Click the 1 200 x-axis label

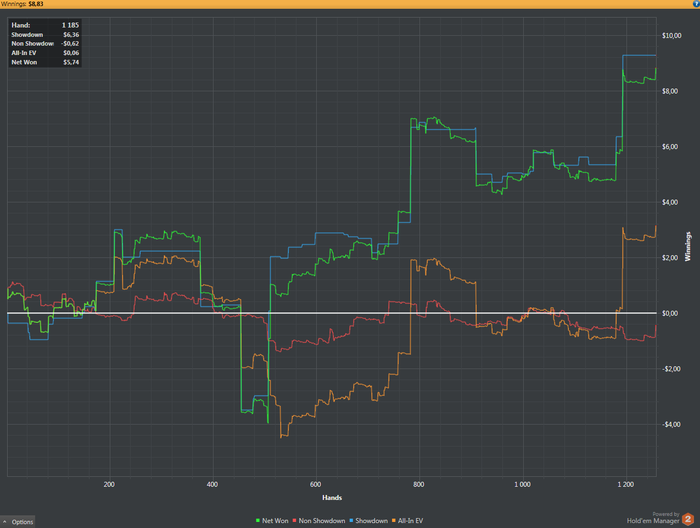(625, 485)
